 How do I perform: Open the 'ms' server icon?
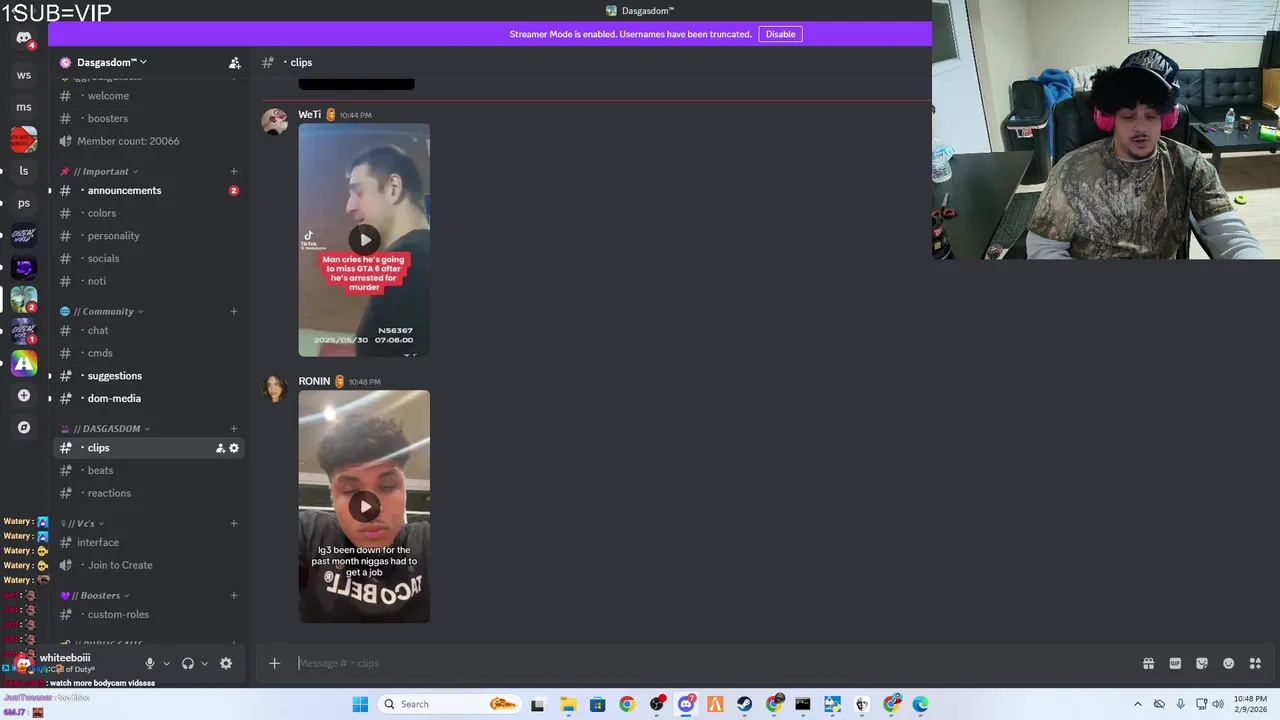pos(24,107)
